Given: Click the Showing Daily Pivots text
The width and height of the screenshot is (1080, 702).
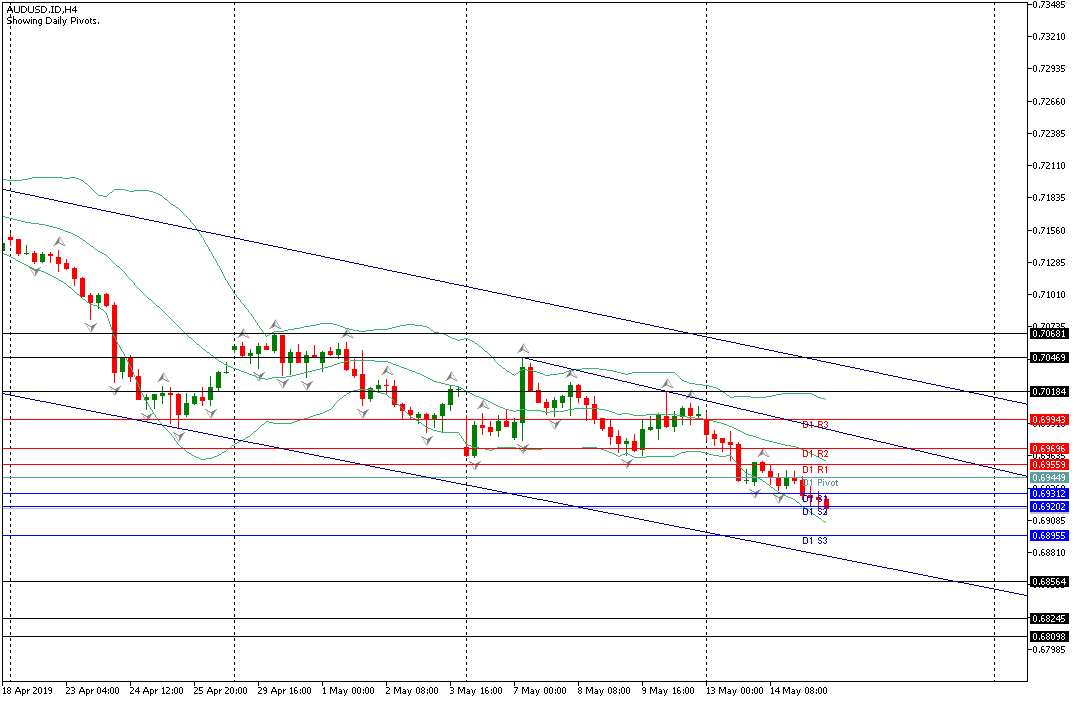Looking at the screenshot, I should click(53, 20).
